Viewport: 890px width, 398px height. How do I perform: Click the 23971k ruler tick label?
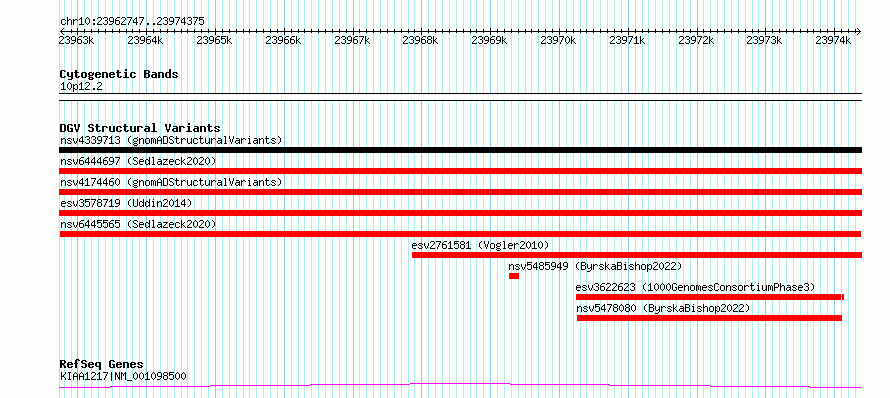point(627,40)
